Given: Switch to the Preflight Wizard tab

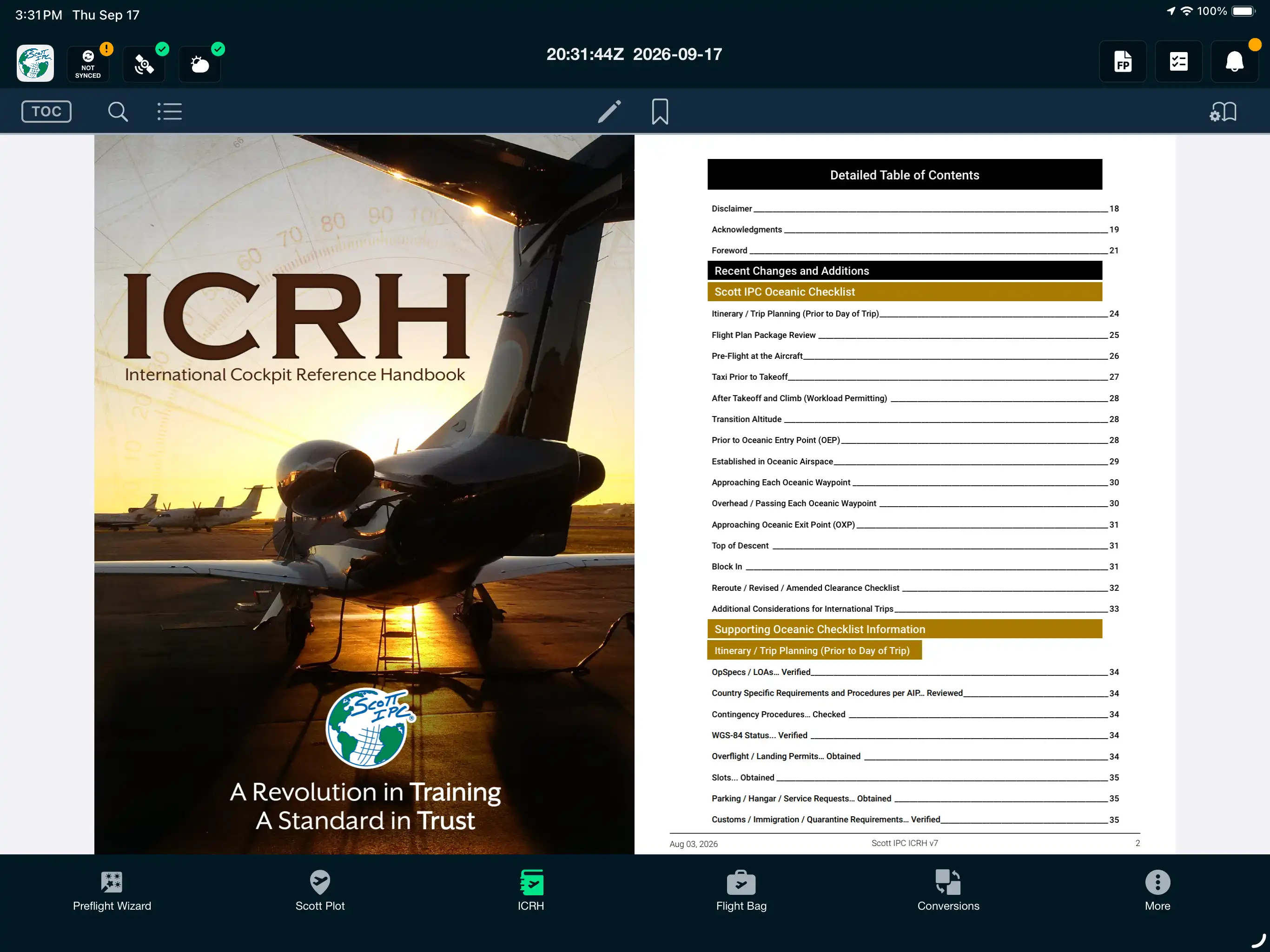Looking at the screenshot, I should [x=112, y=891].
